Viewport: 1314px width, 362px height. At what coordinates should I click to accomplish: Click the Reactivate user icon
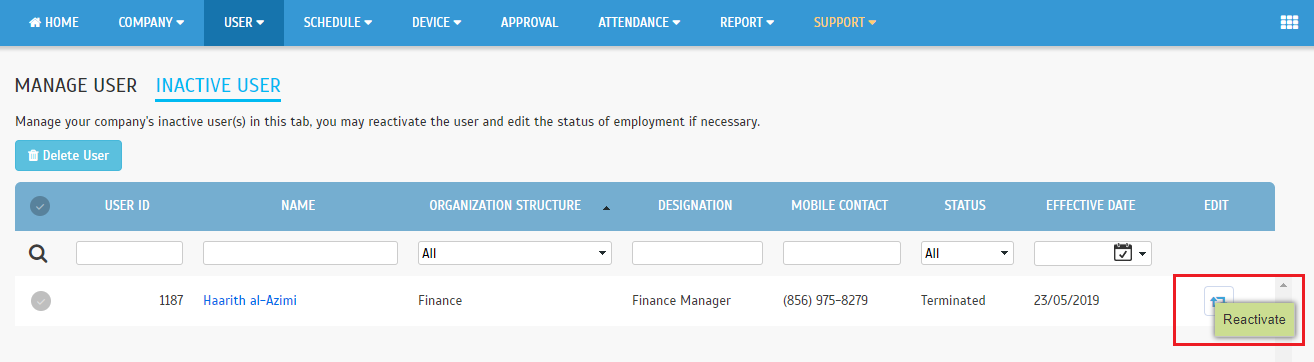(x=1218, y=299)
